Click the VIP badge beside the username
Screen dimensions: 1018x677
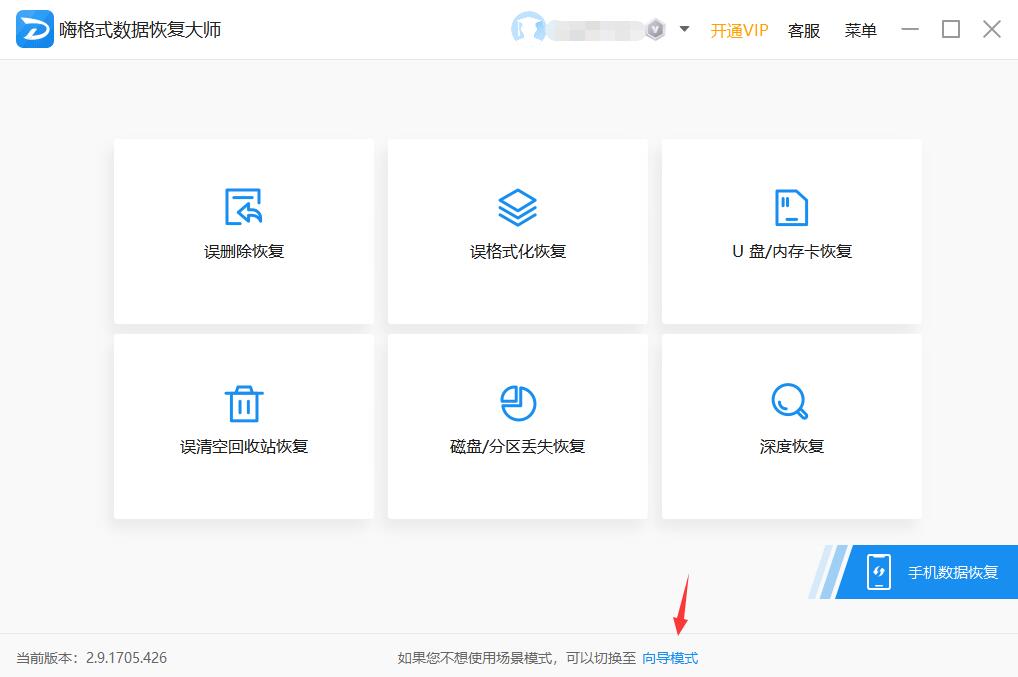point(655,29)
